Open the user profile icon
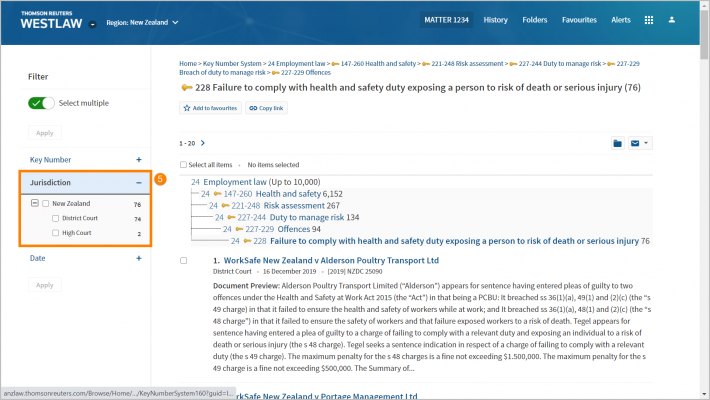This screenshot has height=400, width=710. pos(672,20)
